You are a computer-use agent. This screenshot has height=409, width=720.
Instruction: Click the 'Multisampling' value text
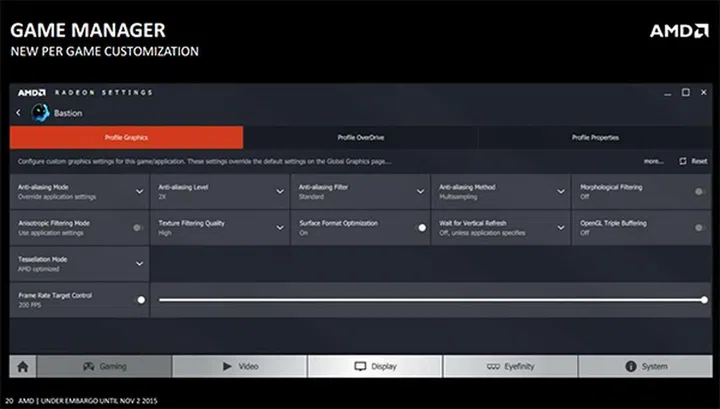458,197
